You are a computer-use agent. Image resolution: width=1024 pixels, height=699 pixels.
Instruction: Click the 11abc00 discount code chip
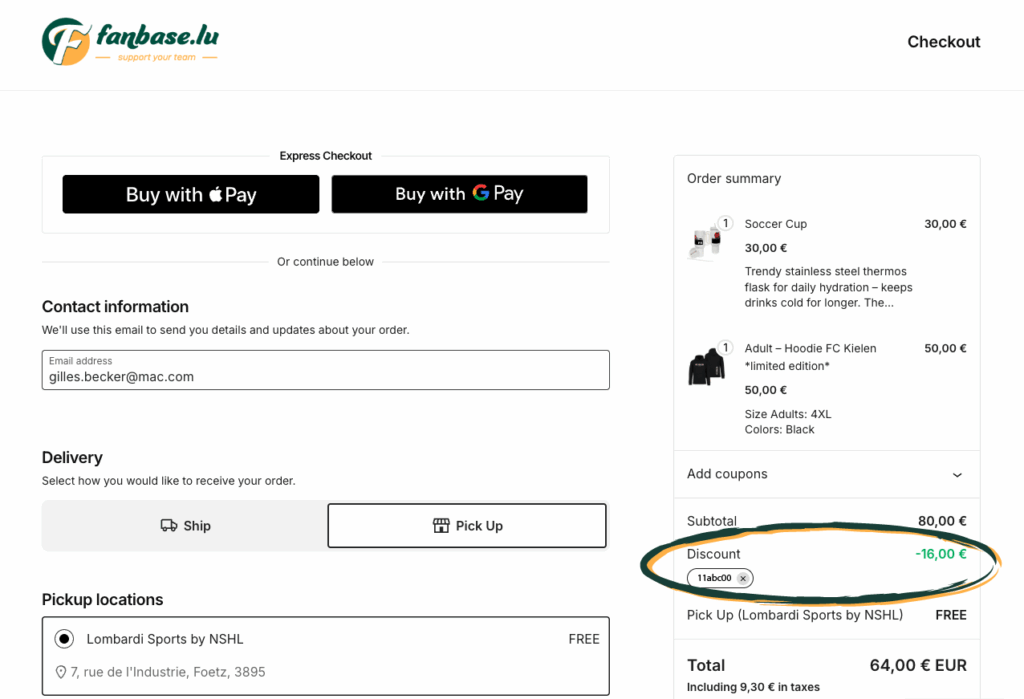pos(714,579)
